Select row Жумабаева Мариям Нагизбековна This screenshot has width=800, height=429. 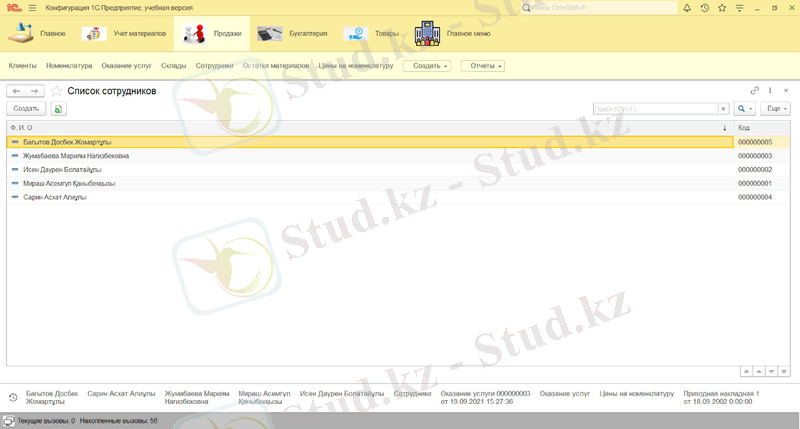370,156
